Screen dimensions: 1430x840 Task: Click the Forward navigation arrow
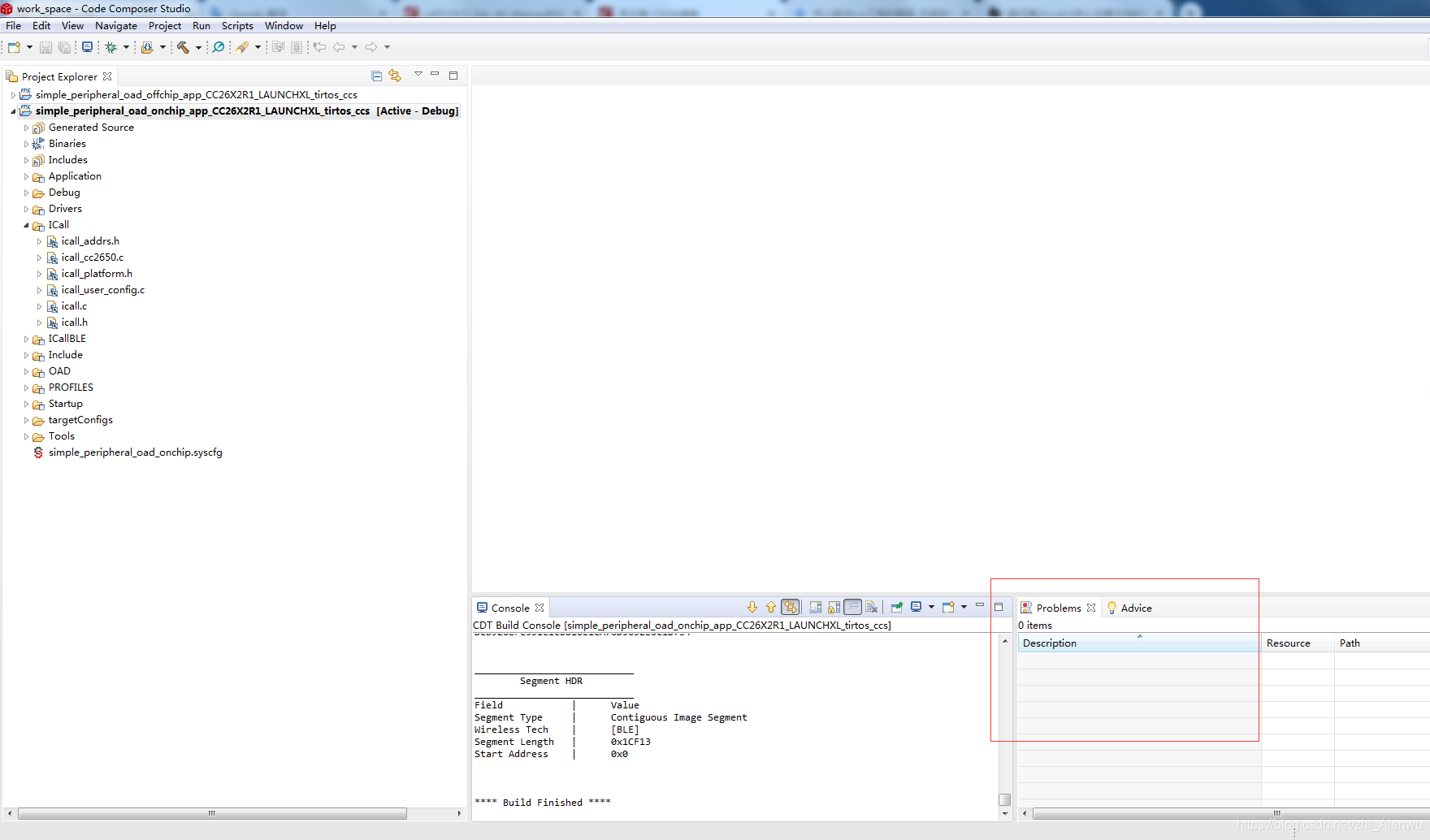click(371, 47)
